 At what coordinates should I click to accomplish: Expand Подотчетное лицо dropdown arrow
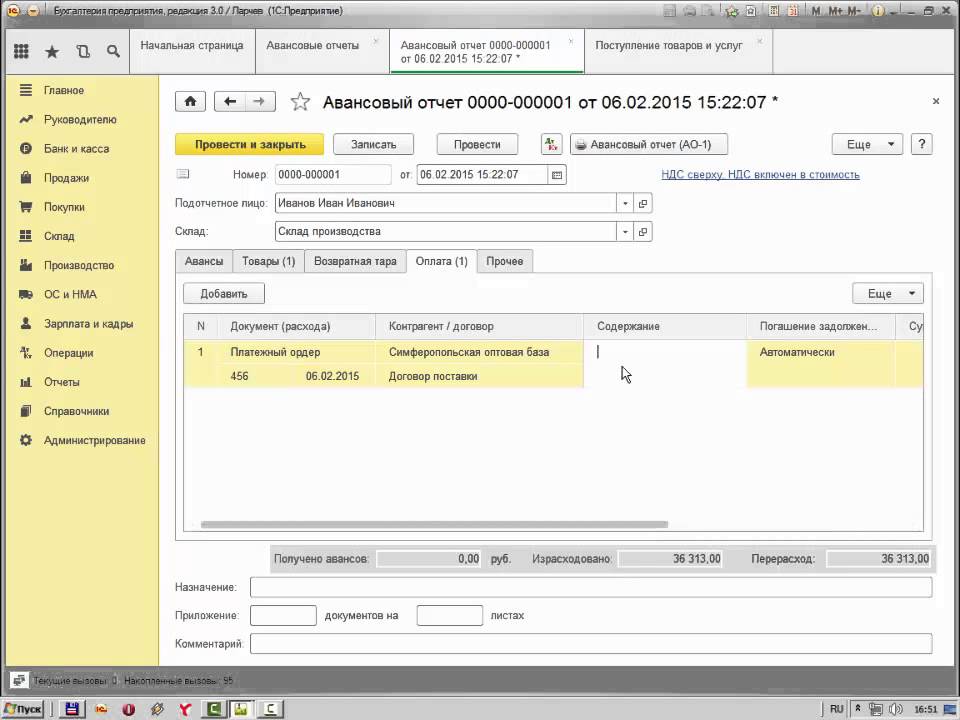pos(625,203)
